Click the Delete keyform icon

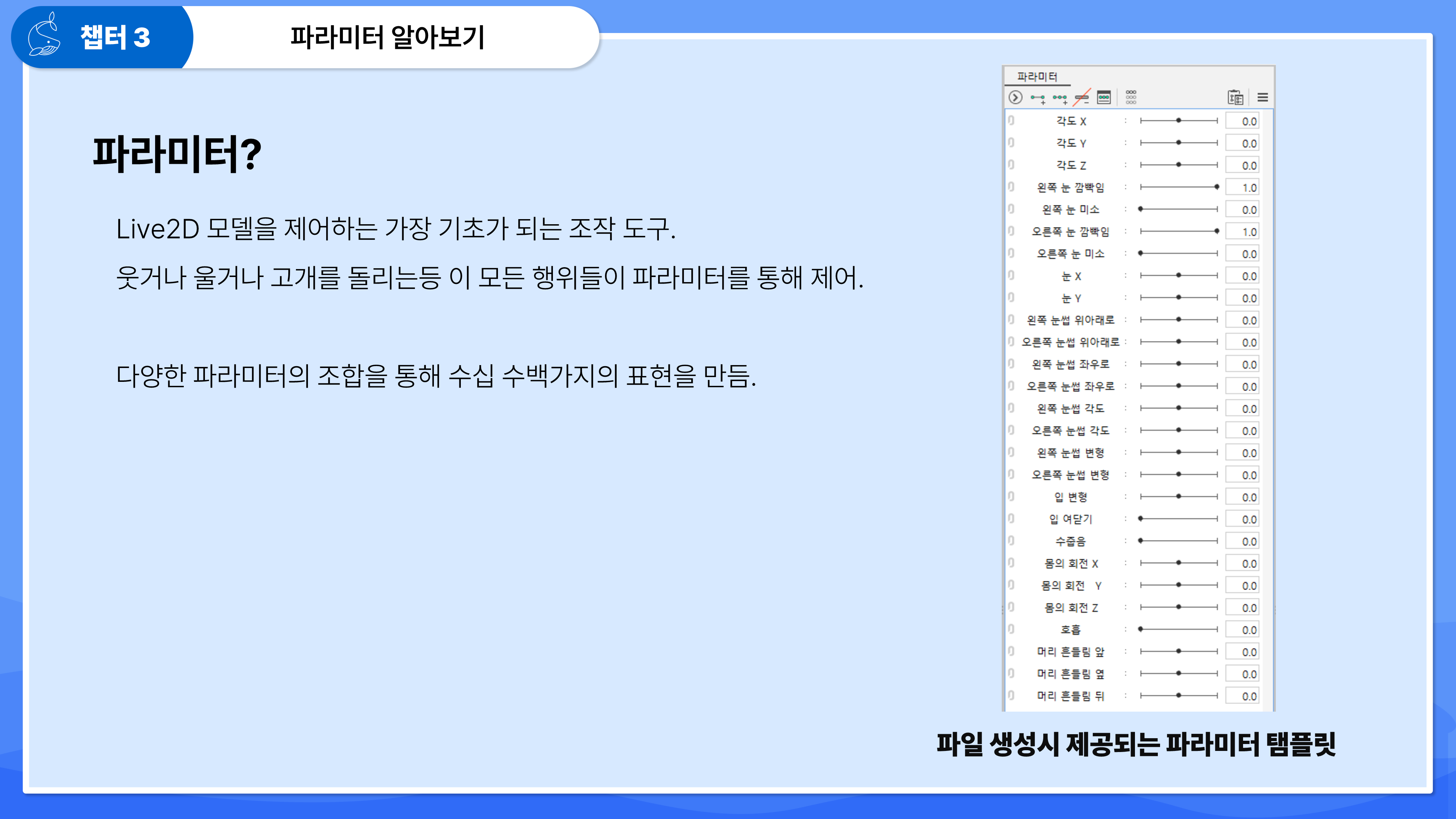[x=1081, y=98]
